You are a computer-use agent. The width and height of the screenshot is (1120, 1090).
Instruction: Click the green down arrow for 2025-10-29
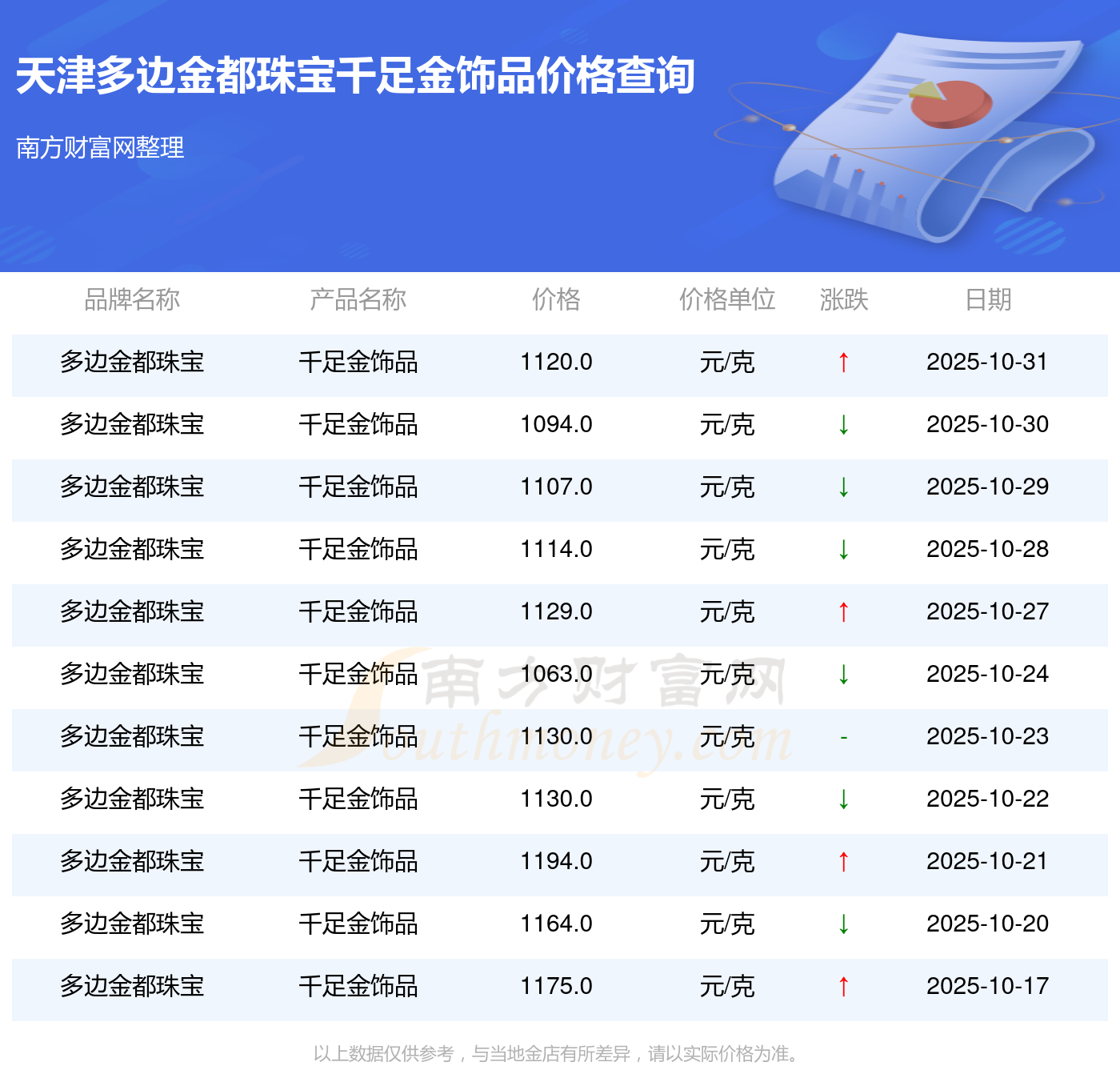[843, 487]
